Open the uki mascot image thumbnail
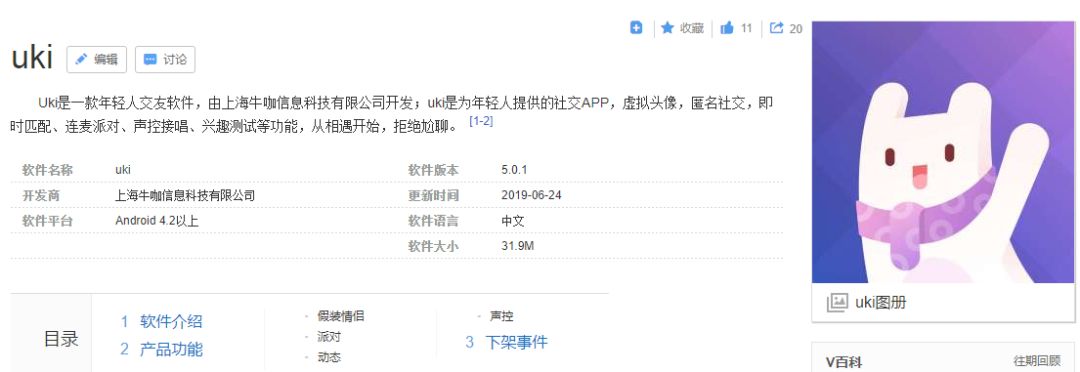 point(944,152)
